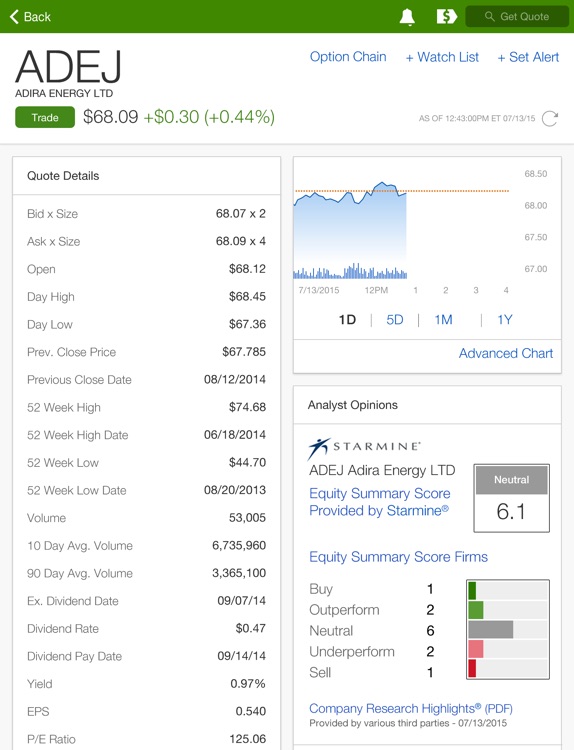
Task: Click the Previous Close Date 08/12/2014
Action: pyautogui.click(x=235, y=380)
